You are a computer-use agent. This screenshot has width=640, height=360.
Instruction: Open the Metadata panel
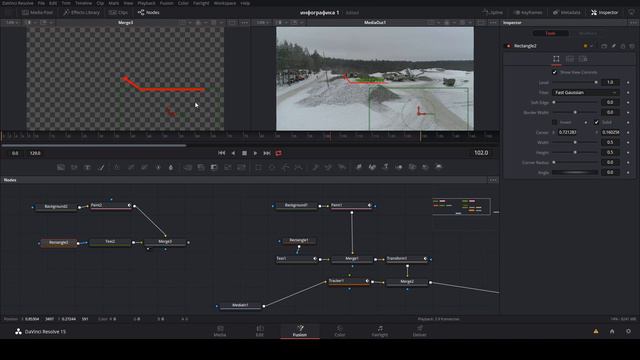[567, 13]
